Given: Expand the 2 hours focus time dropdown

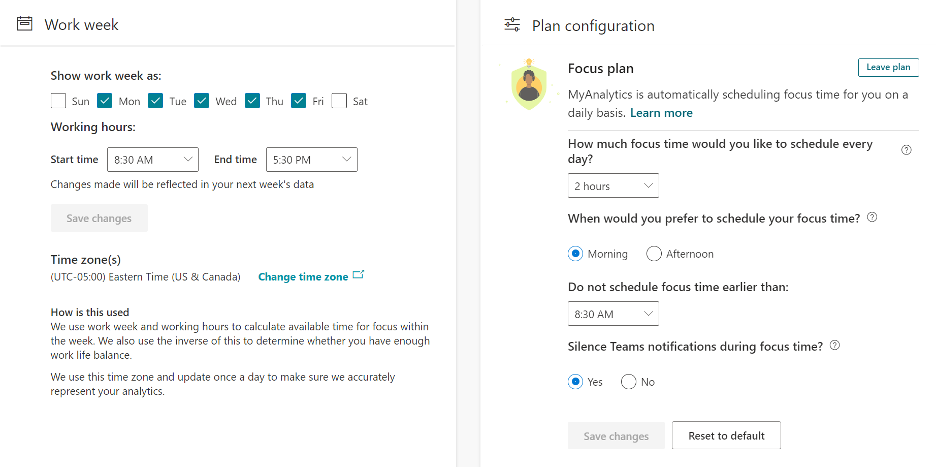Looking at the screenshot, I should click(x=613, y=186).
